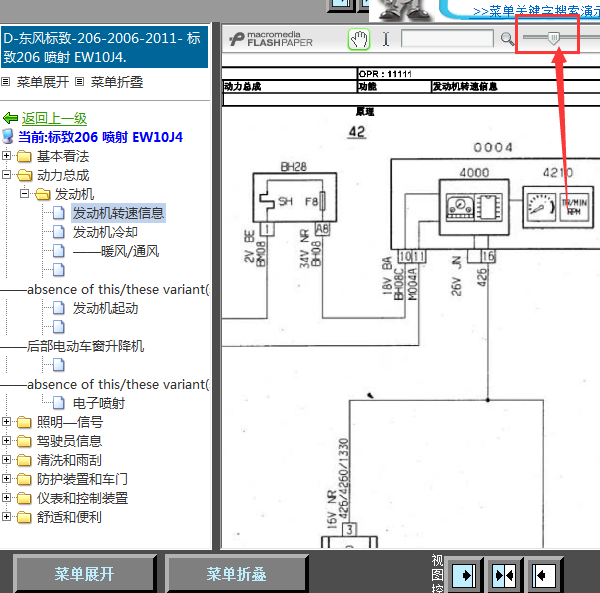Open the 发动机起动 document
The height and width of the screenshot is (593, 600).
[105, 308]
